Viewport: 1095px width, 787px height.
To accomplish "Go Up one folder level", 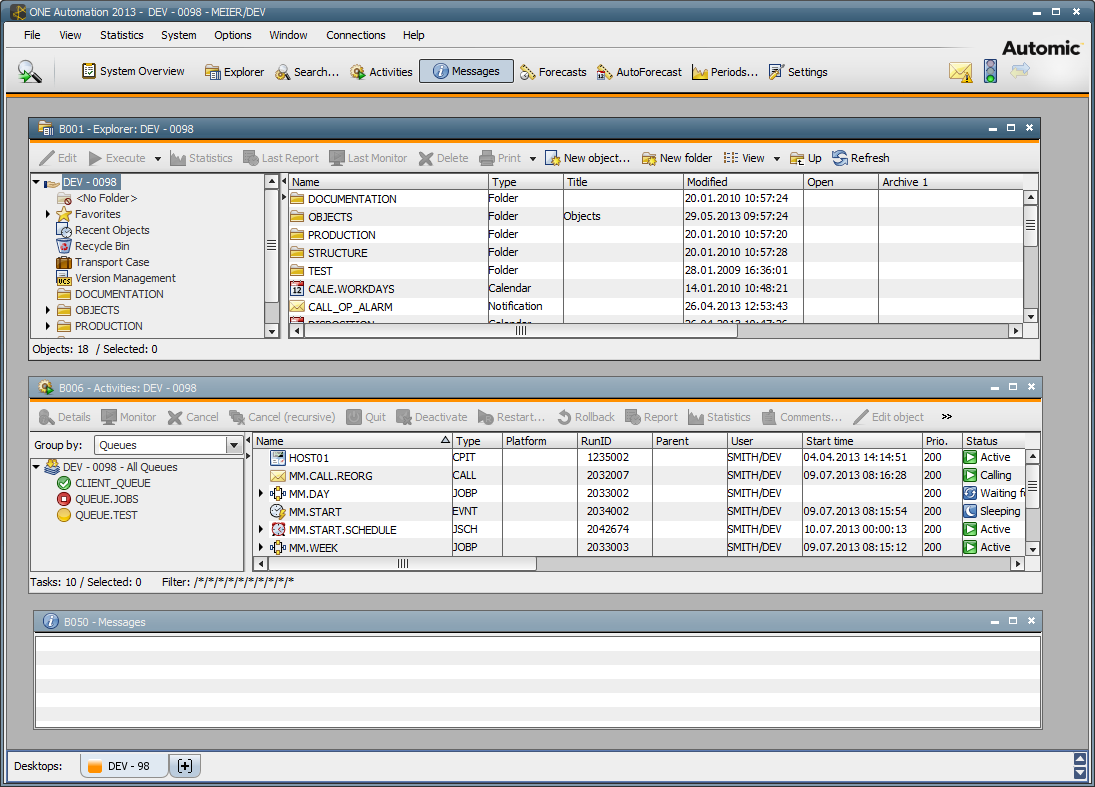I will [x=805, y=158].
